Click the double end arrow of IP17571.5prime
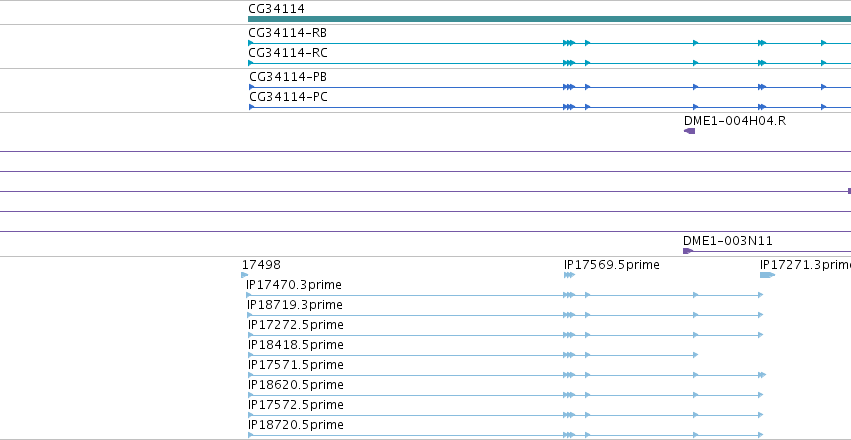The height and width of the screenshot is (440, 851). [x=762, y=375]
